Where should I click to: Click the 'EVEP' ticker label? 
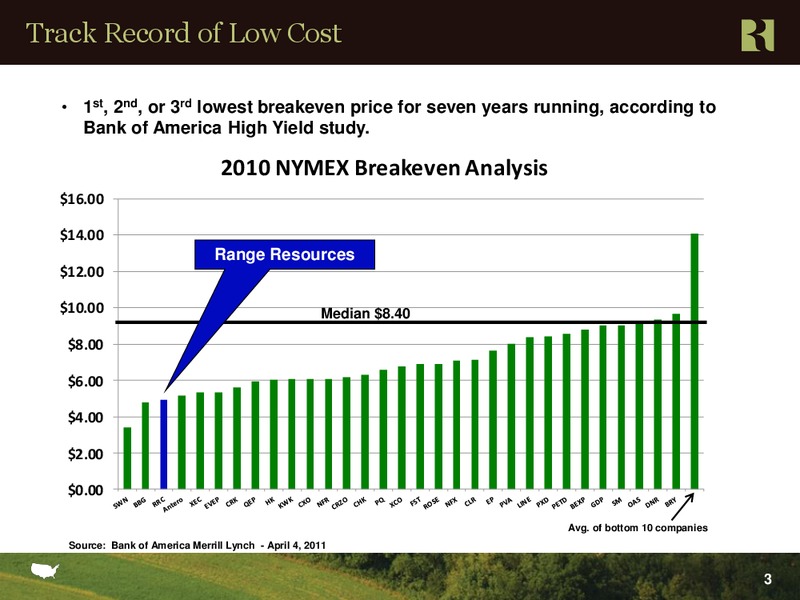pos(212,503)
